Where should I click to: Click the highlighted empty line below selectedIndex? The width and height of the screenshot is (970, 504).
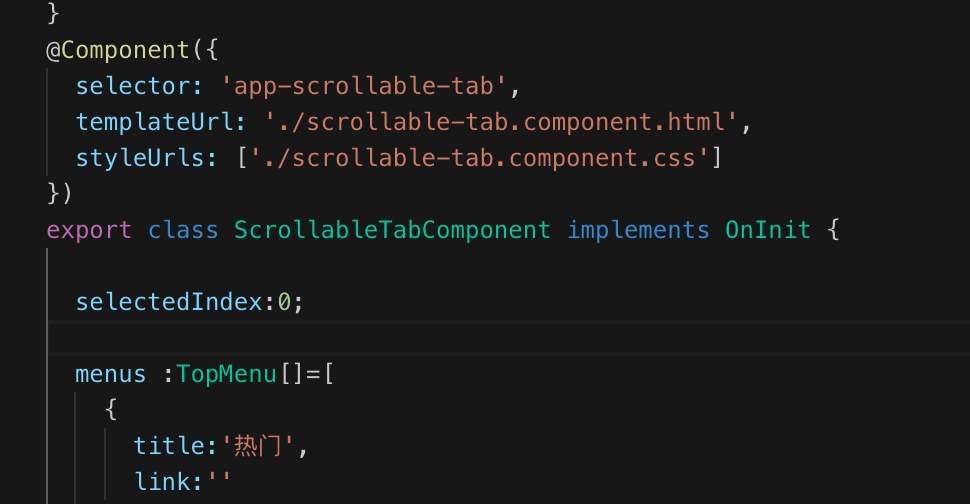pos(500,338)
